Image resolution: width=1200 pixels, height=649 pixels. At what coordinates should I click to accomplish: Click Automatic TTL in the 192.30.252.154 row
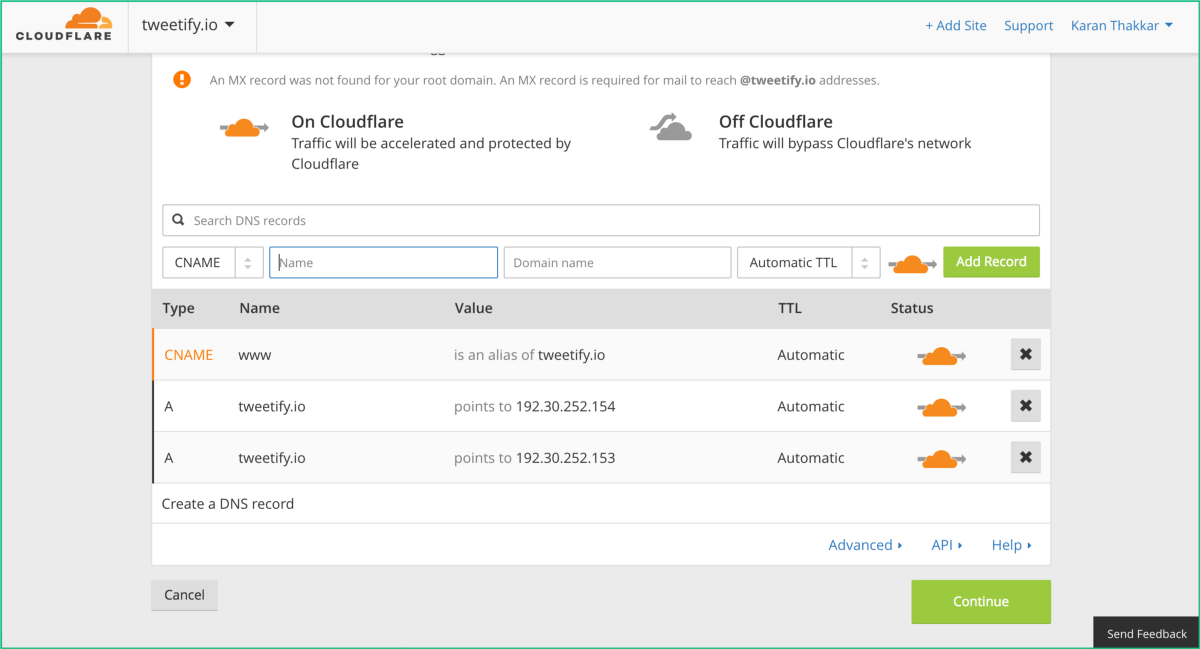coord(811,407)
